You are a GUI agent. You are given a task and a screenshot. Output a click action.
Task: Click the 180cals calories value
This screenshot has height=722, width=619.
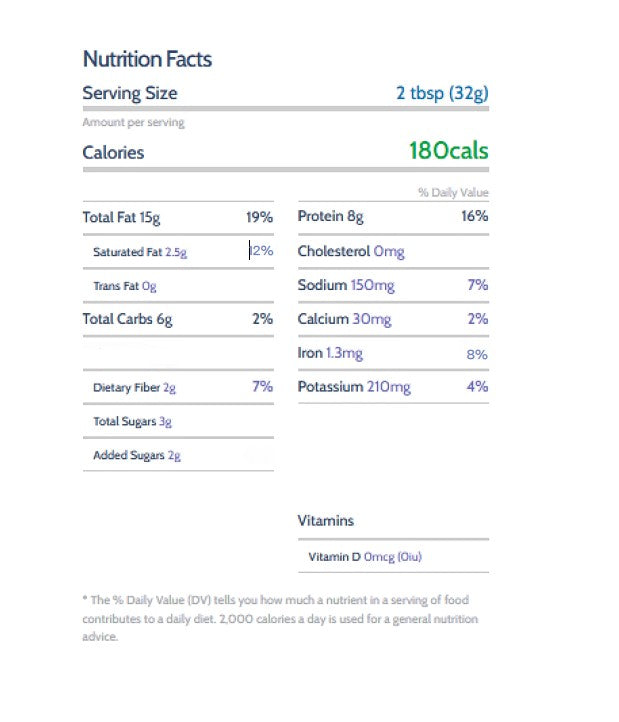(x=449, y=151)
